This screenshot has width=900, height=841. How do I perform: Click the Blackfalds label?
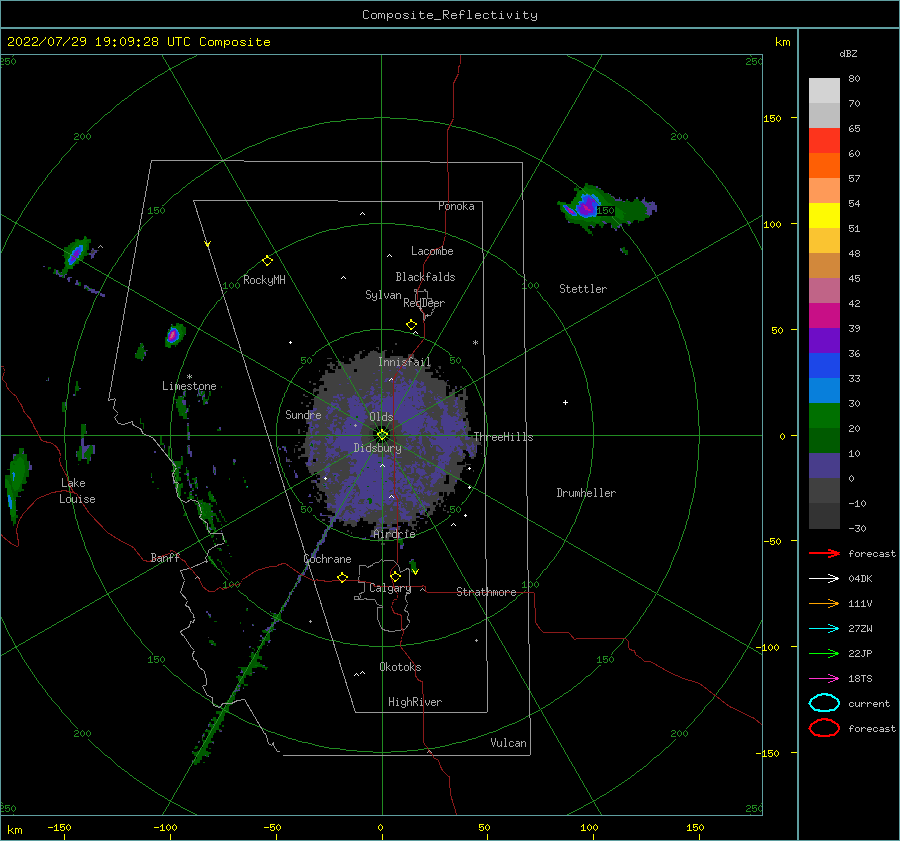click(x=425, y=277)
